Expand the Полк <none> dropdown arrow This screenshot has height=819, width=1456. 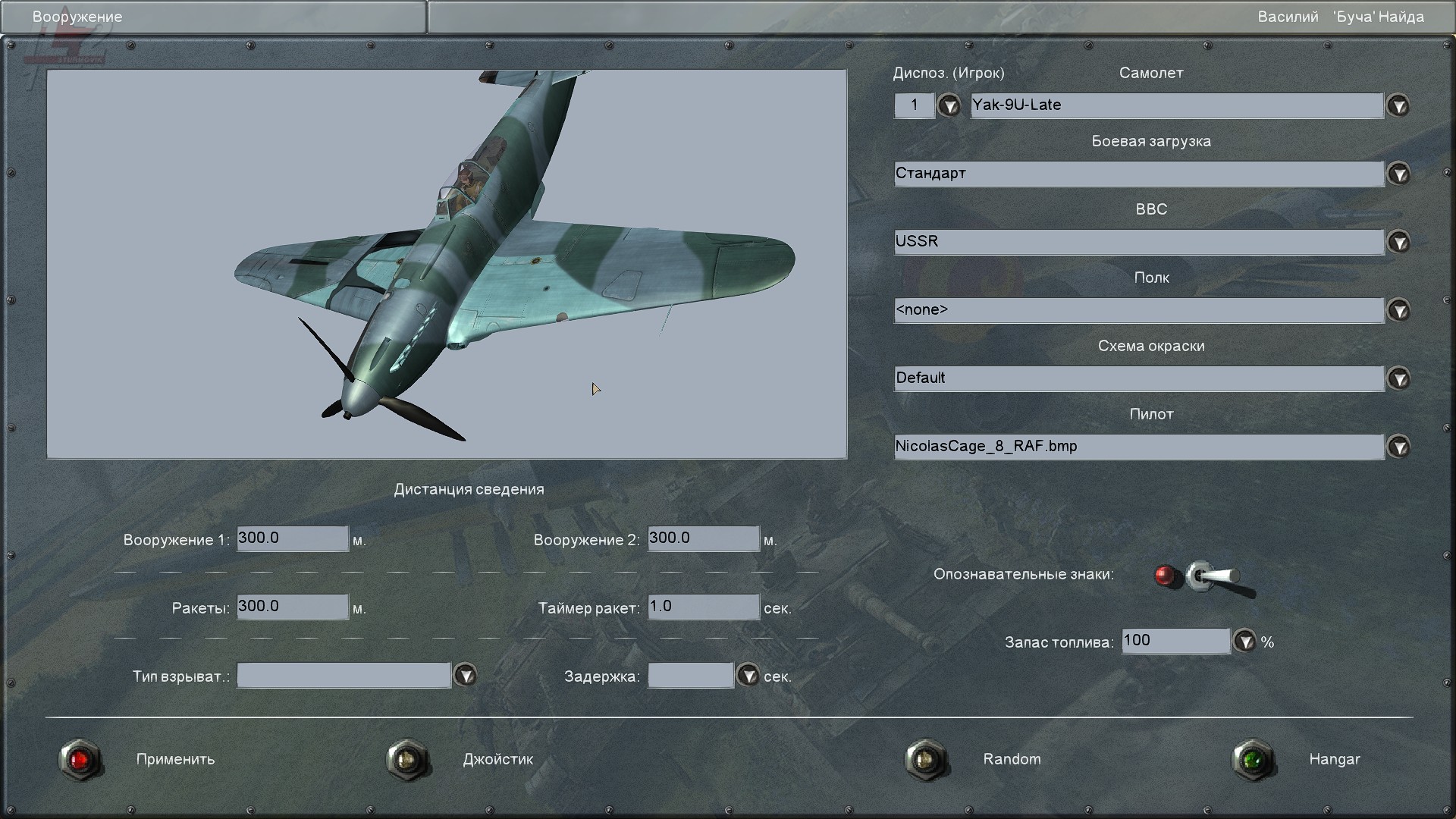coord(1398,310)
